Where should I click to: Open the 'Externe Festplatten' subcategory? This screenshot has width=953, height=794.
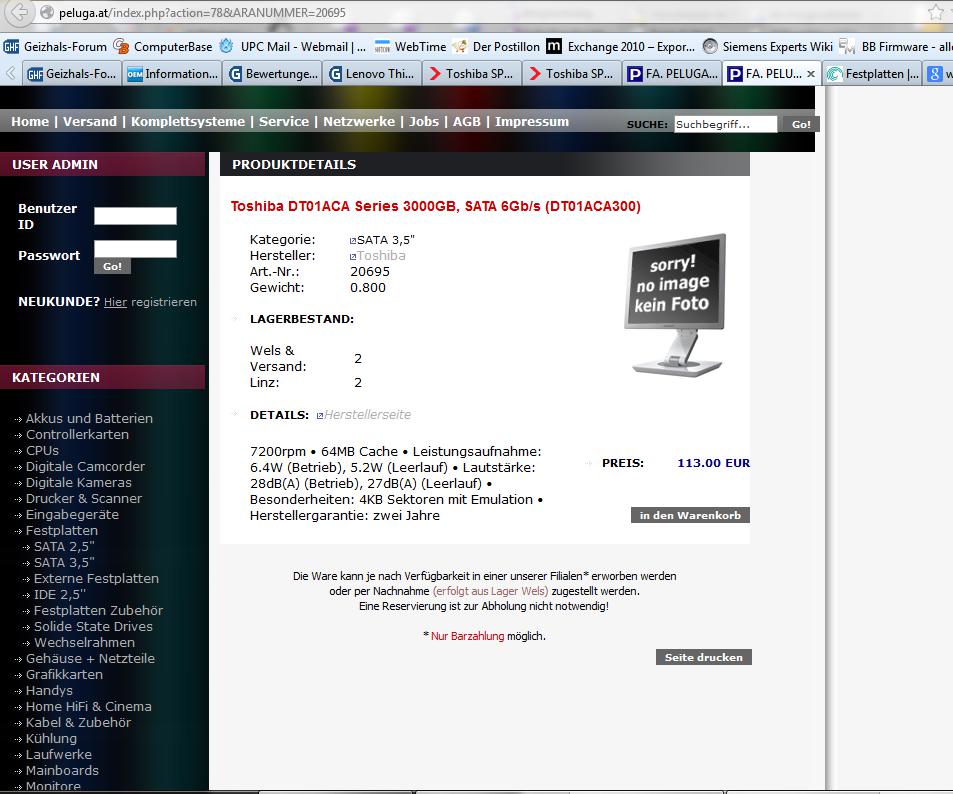[x=97, y=579]
